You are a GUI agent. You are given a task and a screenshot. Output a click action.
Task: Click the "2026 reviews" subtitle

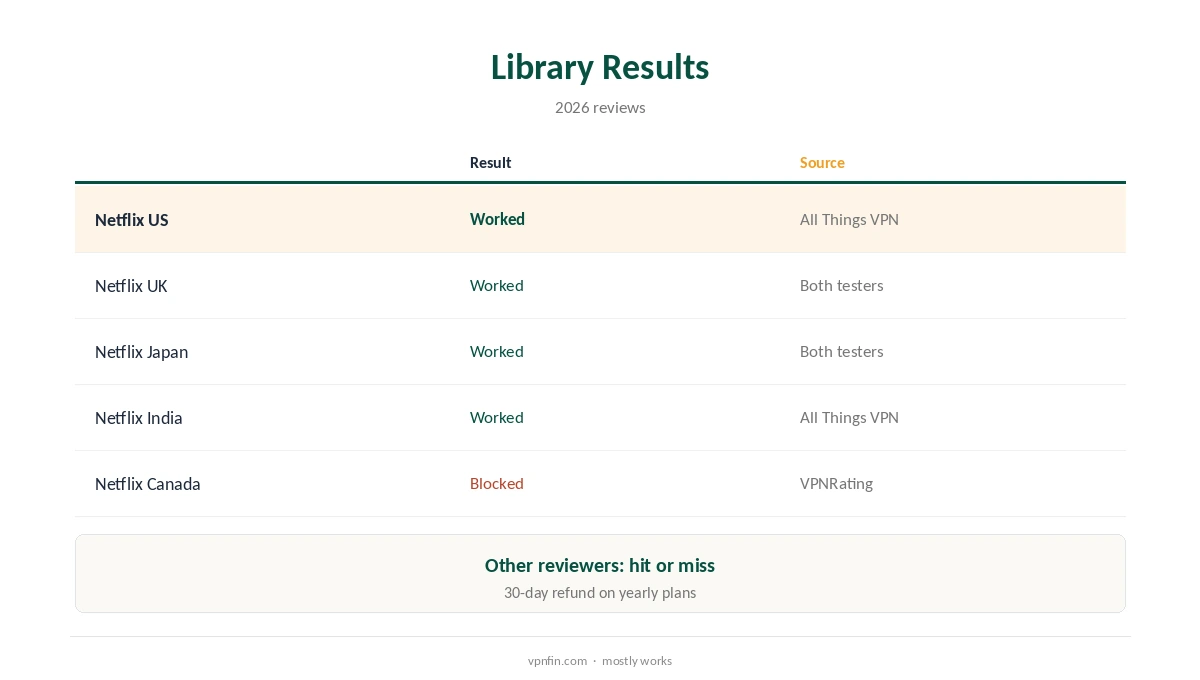pos(600,107)
